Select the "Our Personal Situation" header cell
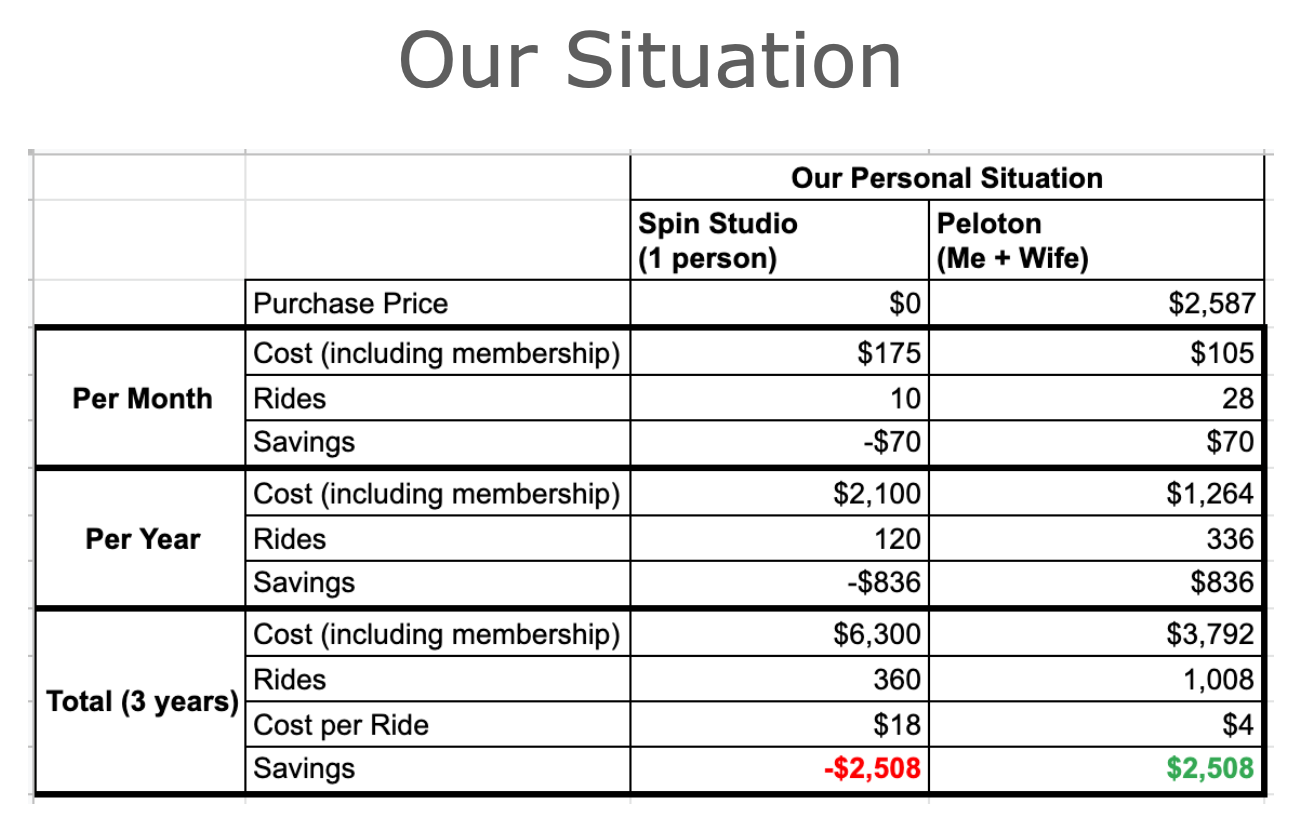The image size is (1294, 832). (946, 178)
